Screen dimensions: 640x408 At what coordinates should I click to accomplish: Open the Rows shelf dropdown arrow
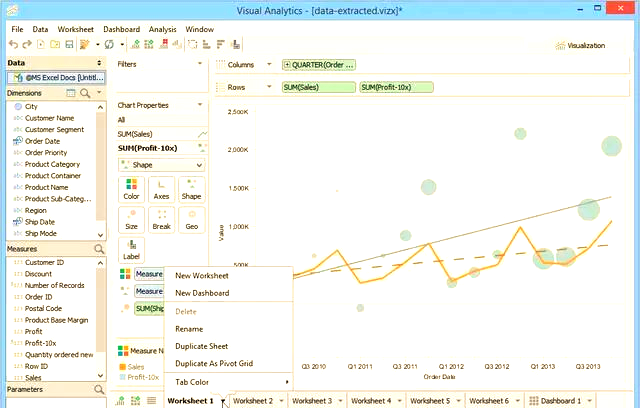pyautogui.click(x=269, y=86)
